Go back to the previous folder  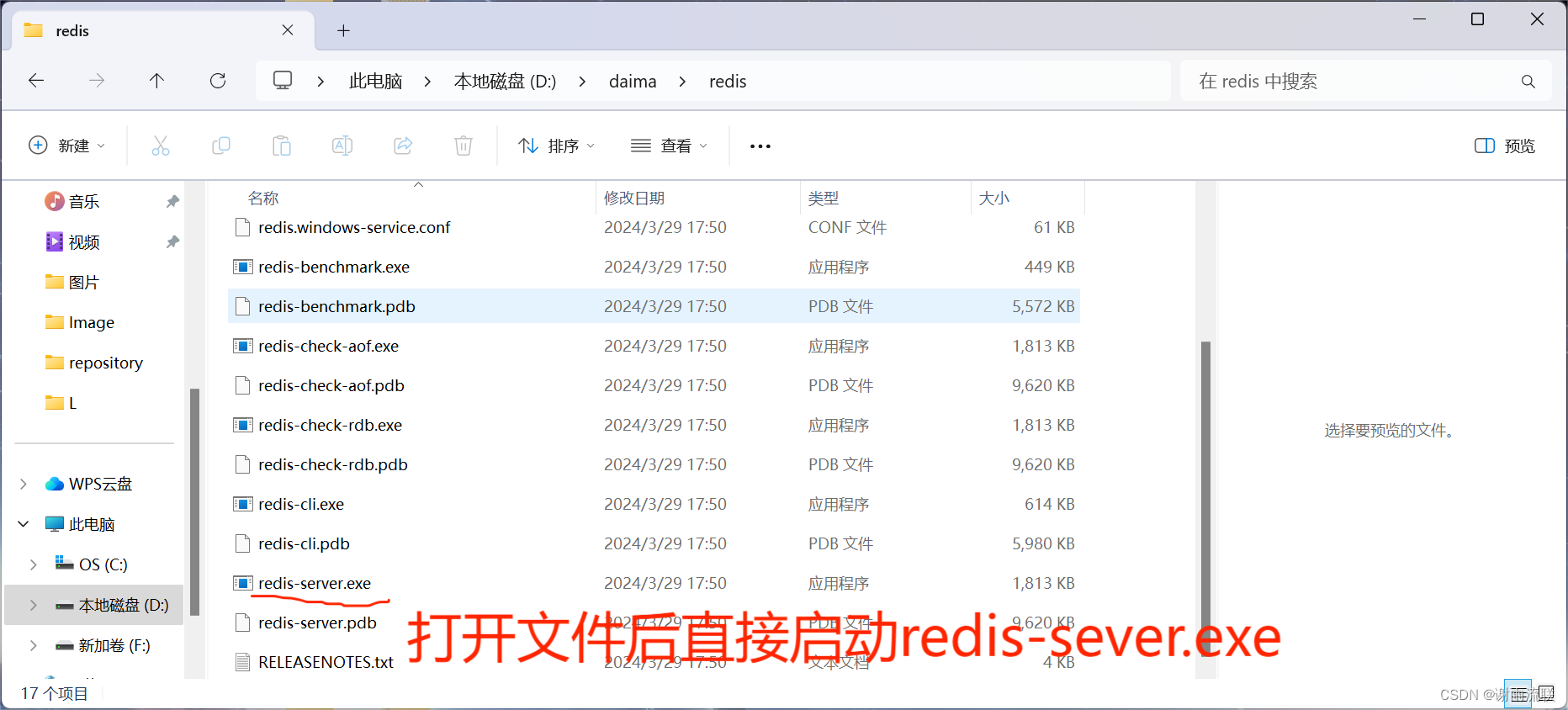point(36,81)
